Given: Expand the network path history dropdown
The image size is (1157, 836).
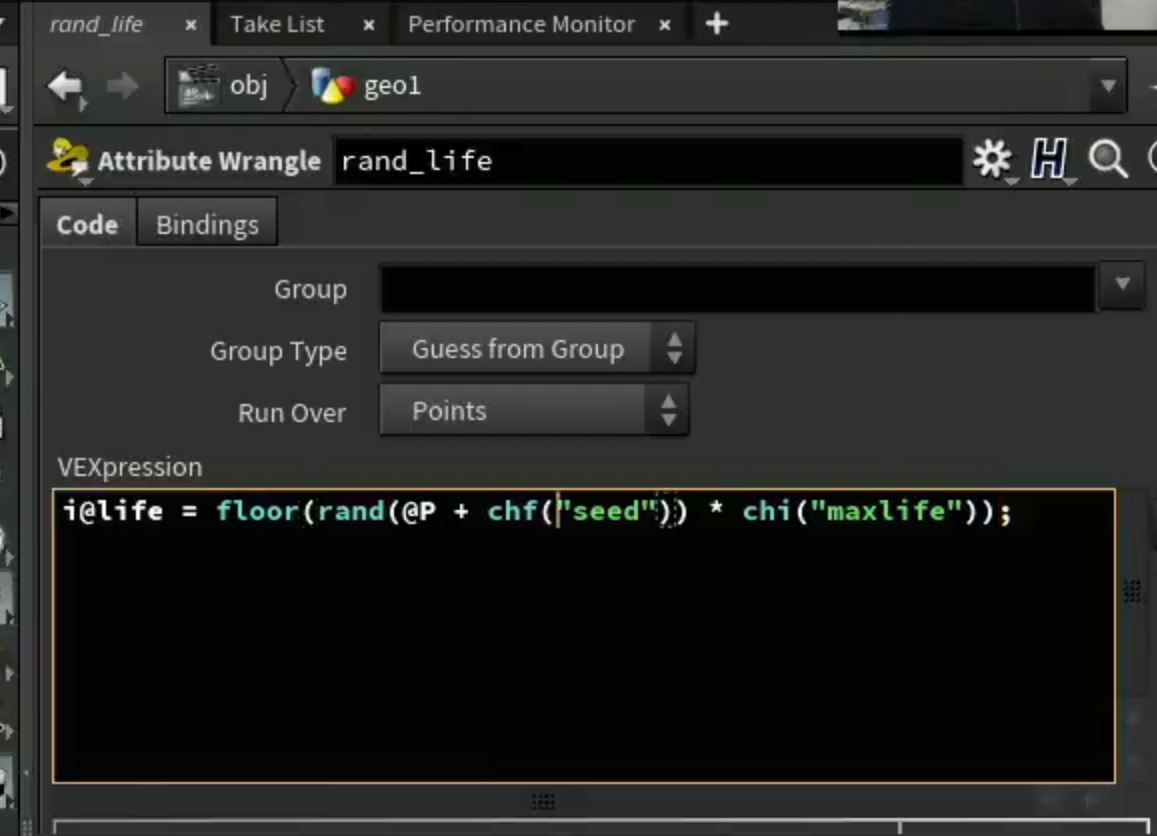Looking at the screenshot, I should click(x=1108, y=86).
